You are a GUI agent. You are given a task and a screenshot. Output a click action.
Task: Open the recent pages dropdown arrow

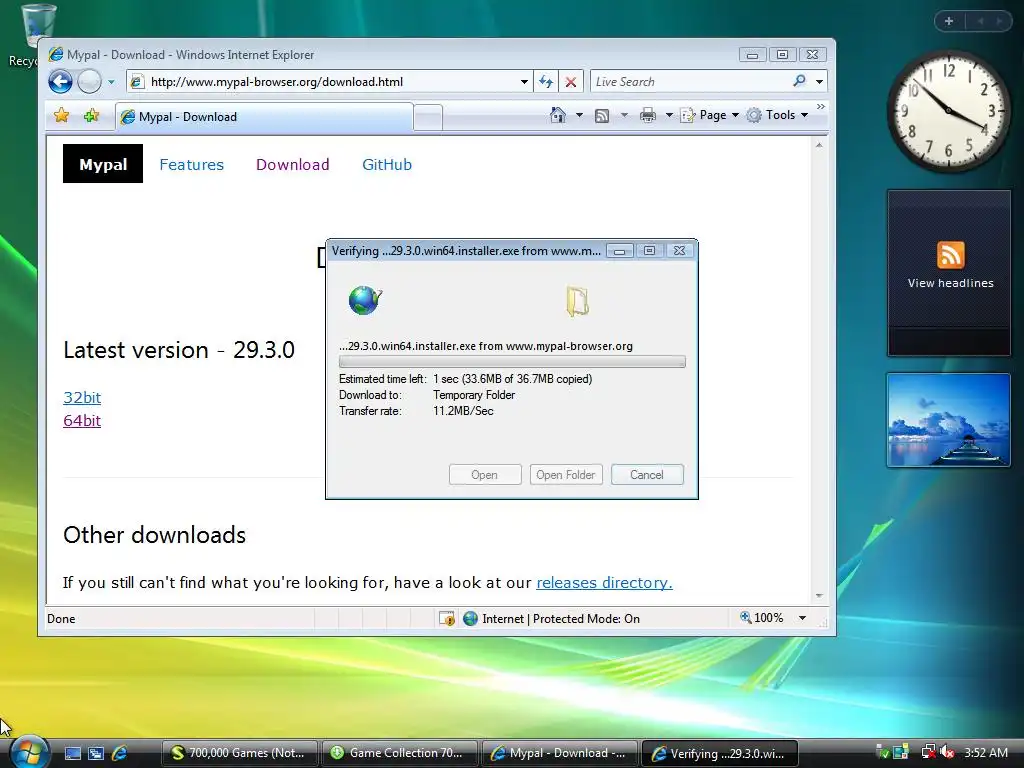click(111, 82)
